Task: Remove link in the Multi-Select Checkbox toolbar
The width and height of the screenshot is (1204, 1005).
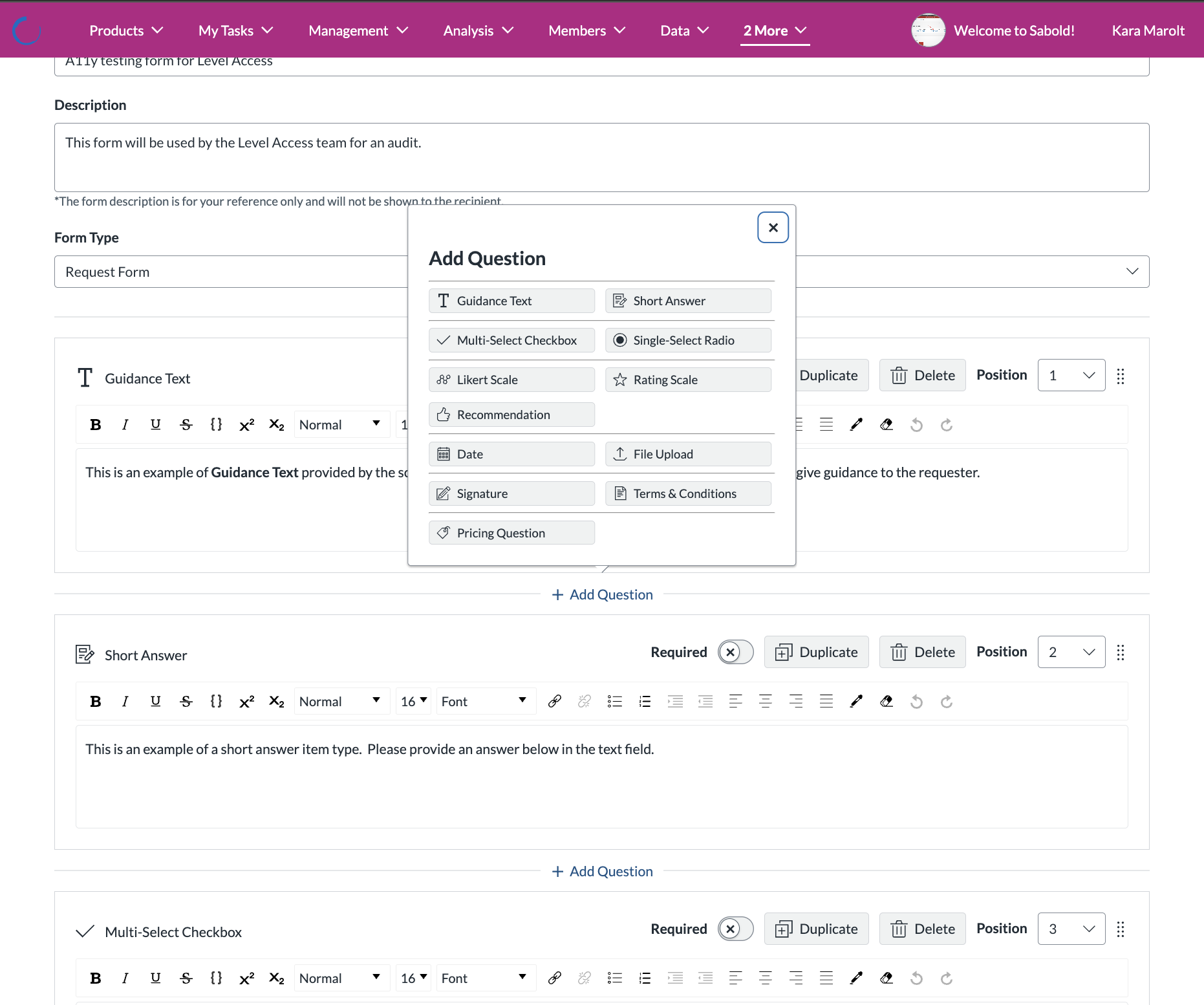Action: point(585,978)
